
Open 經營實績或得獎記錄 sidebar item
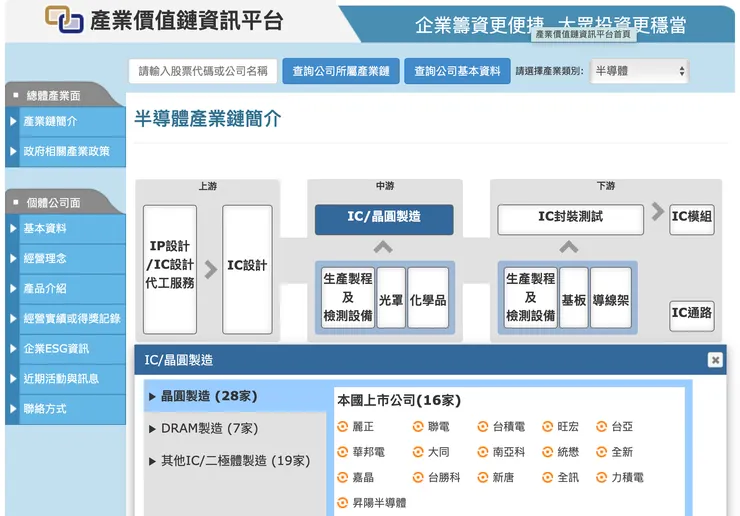72,319
